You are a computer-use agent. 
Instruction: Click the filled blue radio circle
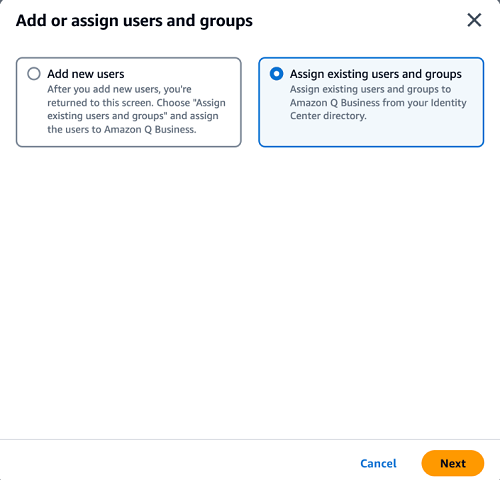(x=276, y=74)
